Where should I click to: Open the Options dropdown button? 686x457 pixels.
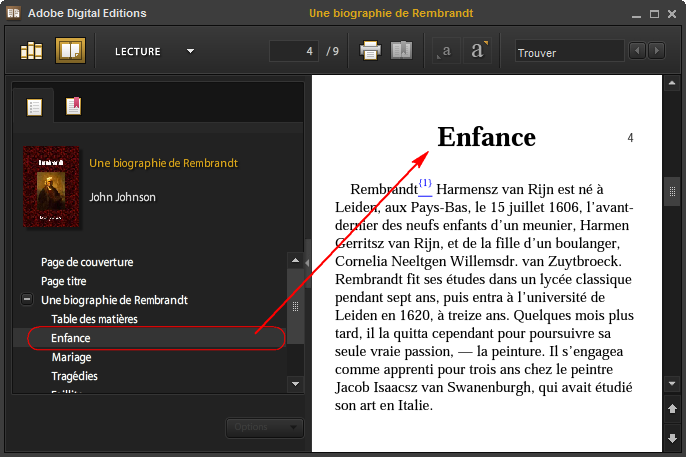pyautogui.click(x=264, y=427)
